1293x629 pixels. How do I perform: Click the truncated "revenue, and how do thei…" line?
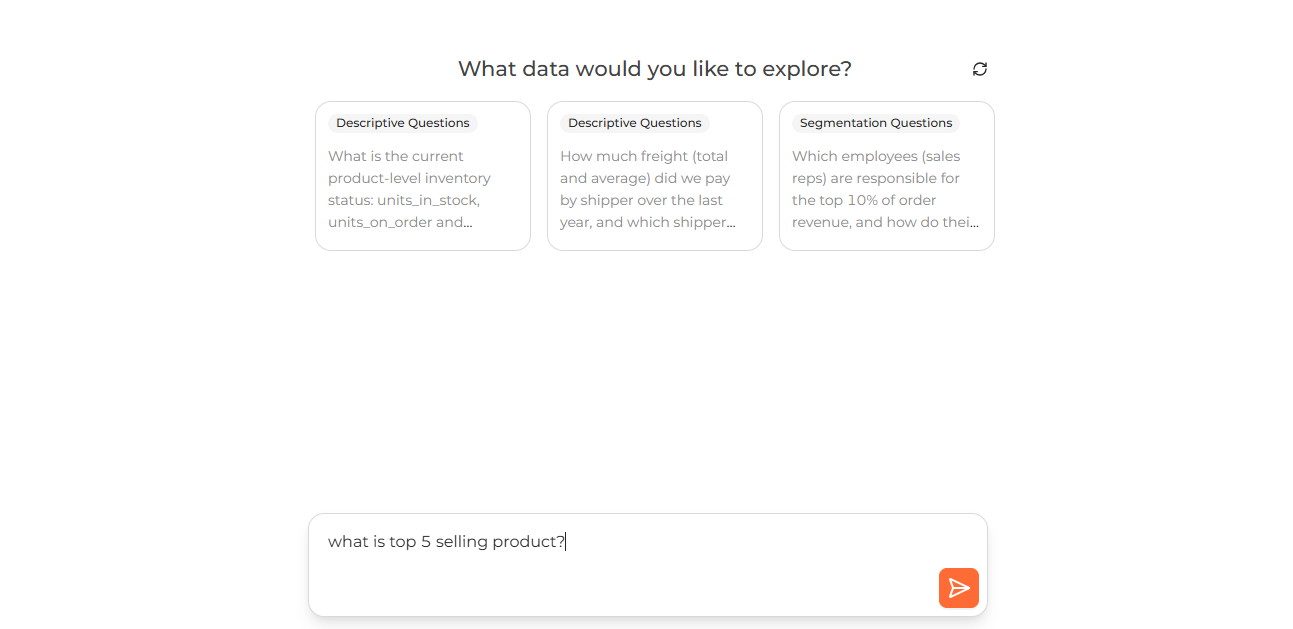tap(886, 222)
